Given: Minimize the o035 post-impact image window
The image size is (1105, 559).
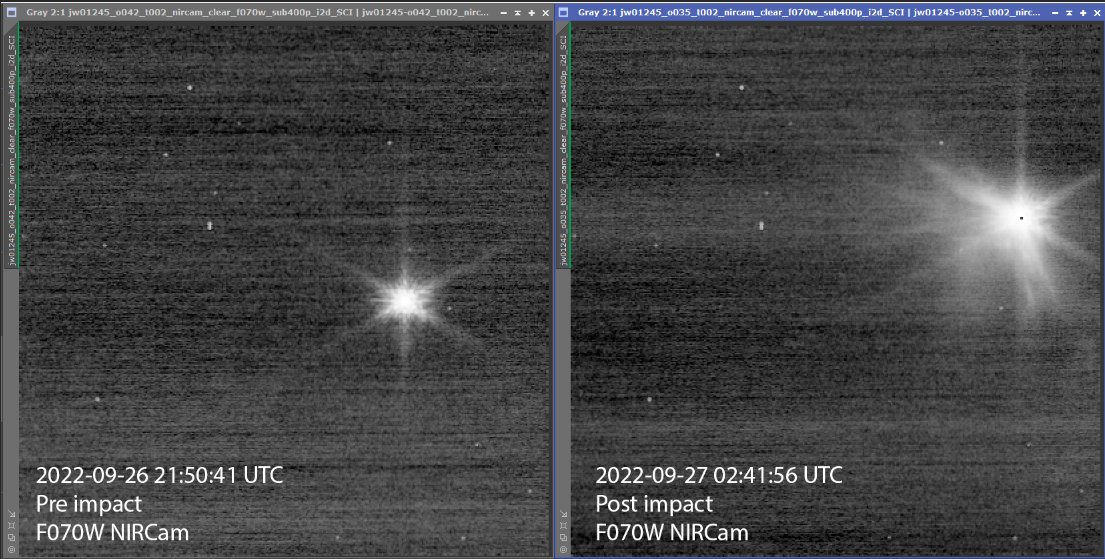Looking at the screenshot, I should tap(1055, 13).
